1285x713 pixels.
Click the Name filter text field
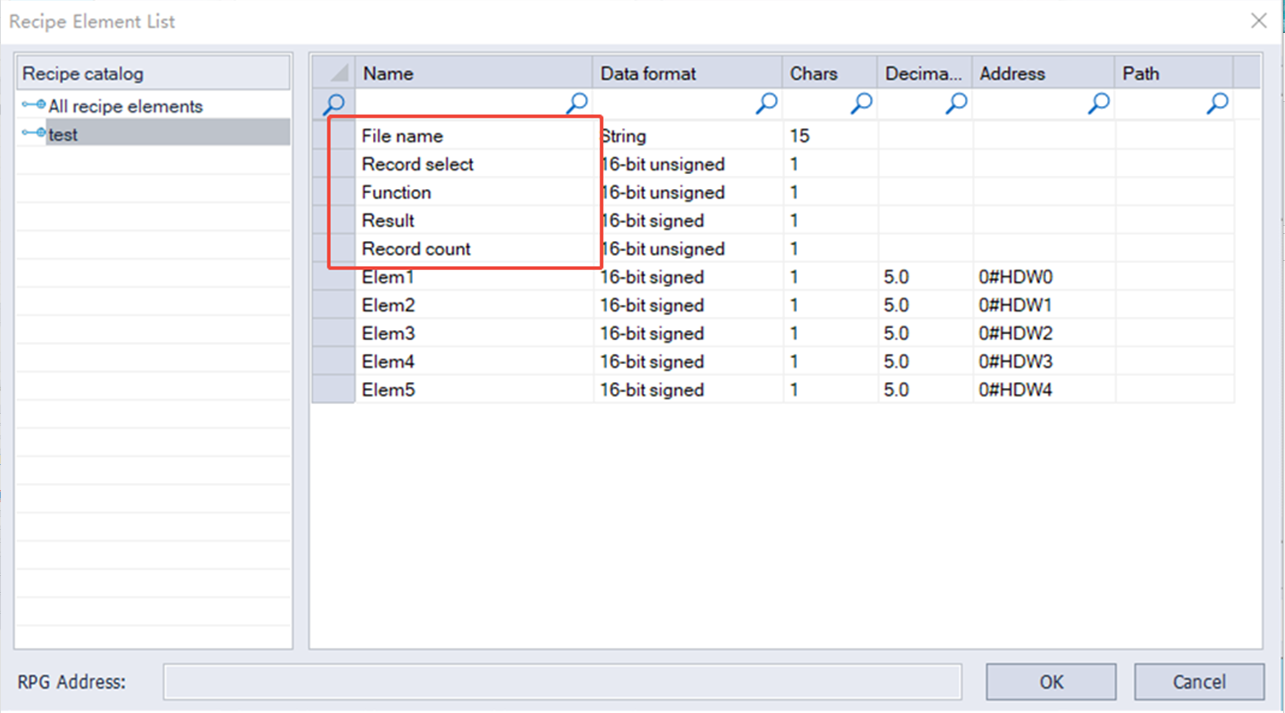click(460, 103)
